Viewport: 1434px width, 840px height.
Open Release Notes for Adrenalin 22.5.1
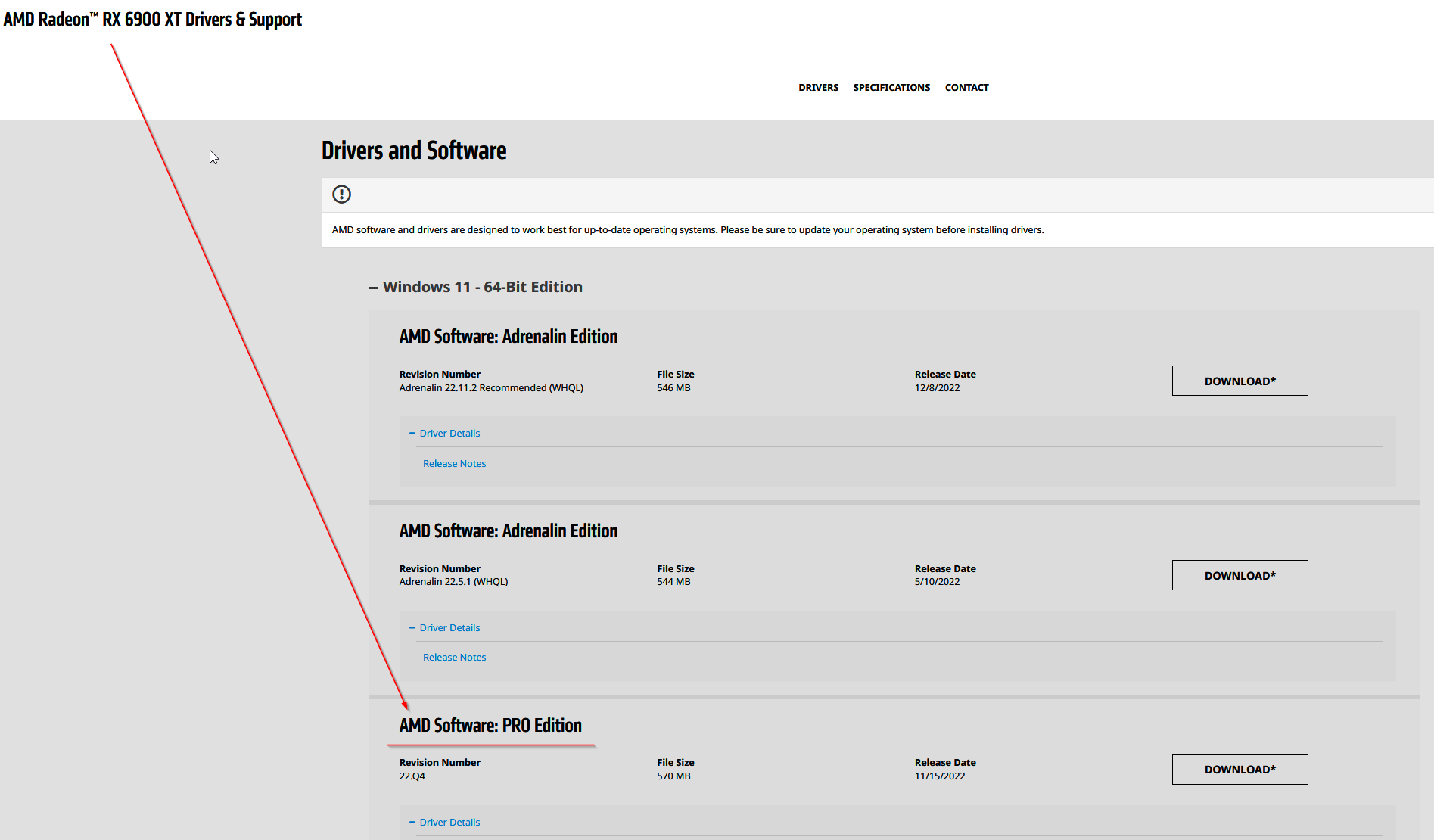click(x=454, y=658)
